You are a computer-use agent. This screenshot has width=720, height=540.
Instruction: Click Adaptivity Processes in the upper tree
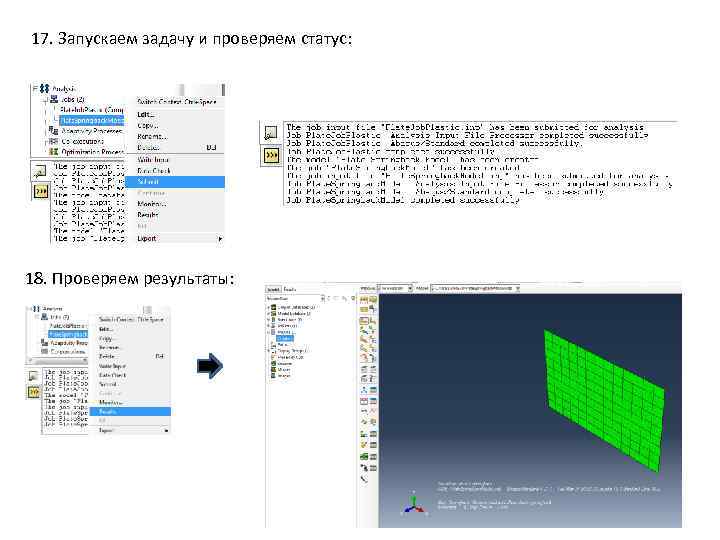(x=92, y=131)
